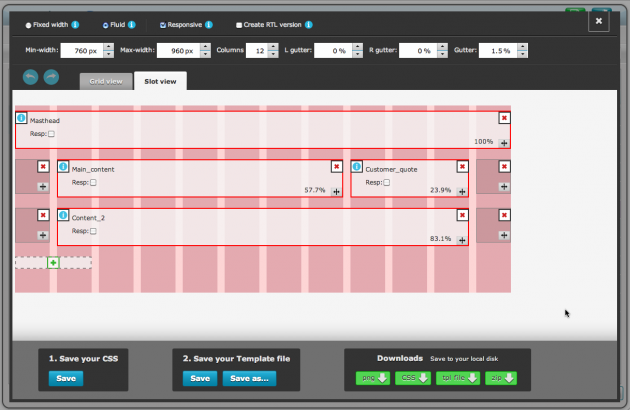This screenshot has height=410, width=630.
Task: Tick the Resp checkbox in Main_content
Action: click(x=93, y=182)
